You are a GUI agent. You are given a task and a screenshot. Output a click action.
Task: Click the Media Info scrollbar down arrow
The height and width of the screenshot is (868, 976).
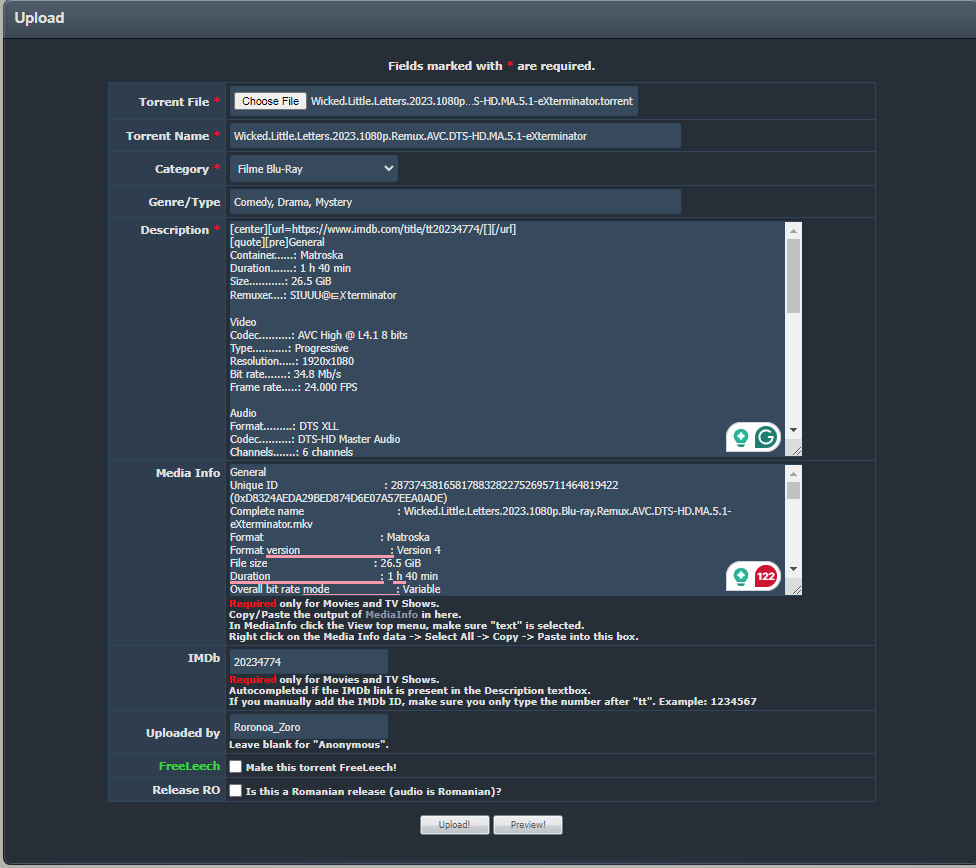793,569
